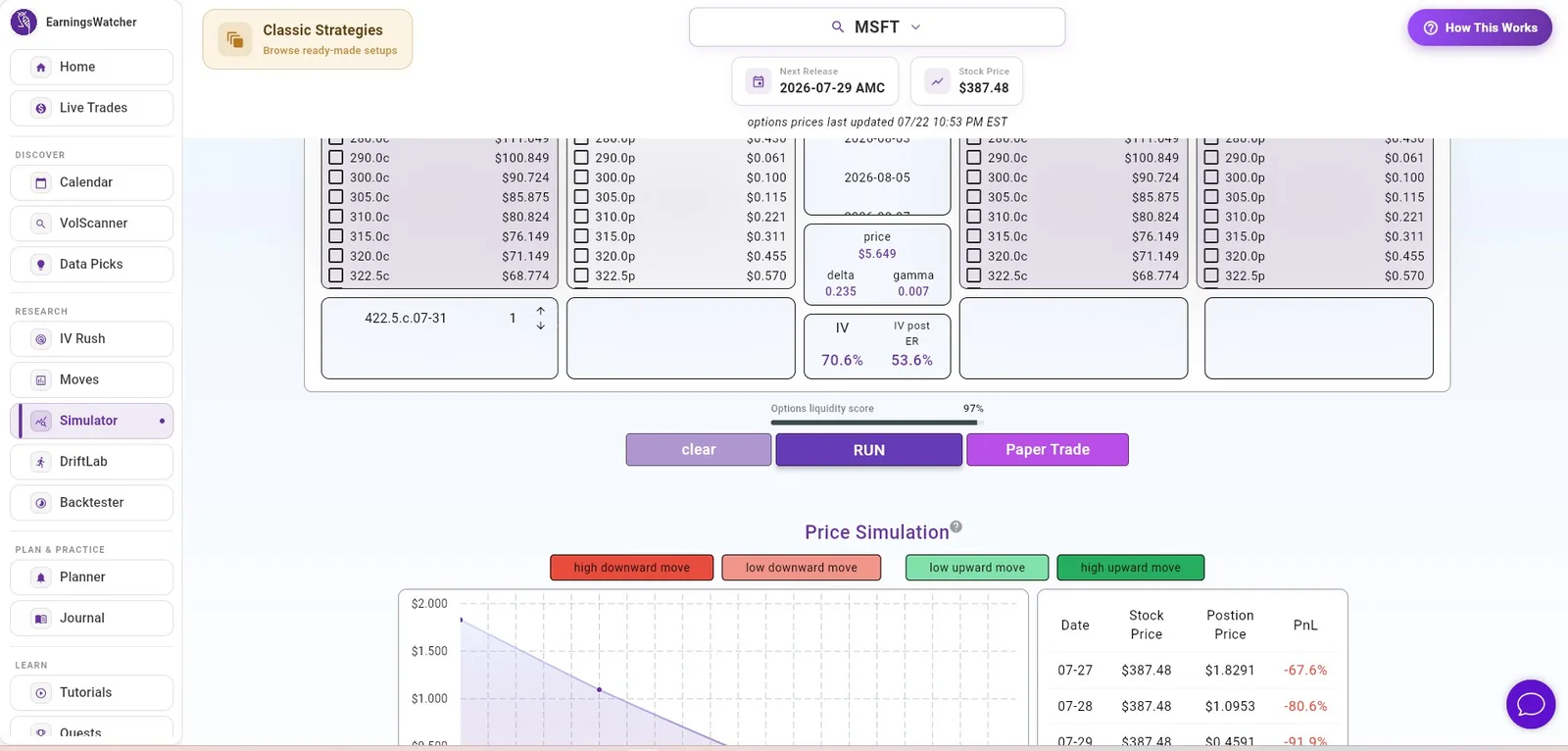Decrease quantity for 422.5.c.07-31 with down arrow
The image size is (1568, 751).
tap(540, 325)
